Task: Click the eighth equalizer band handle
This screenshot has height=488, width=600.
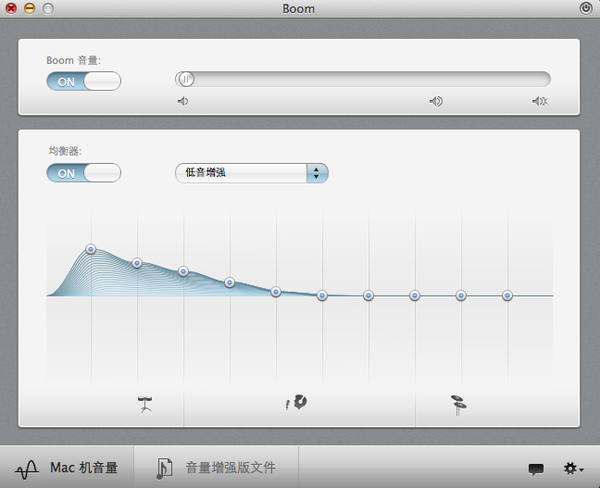Action: 415,295
